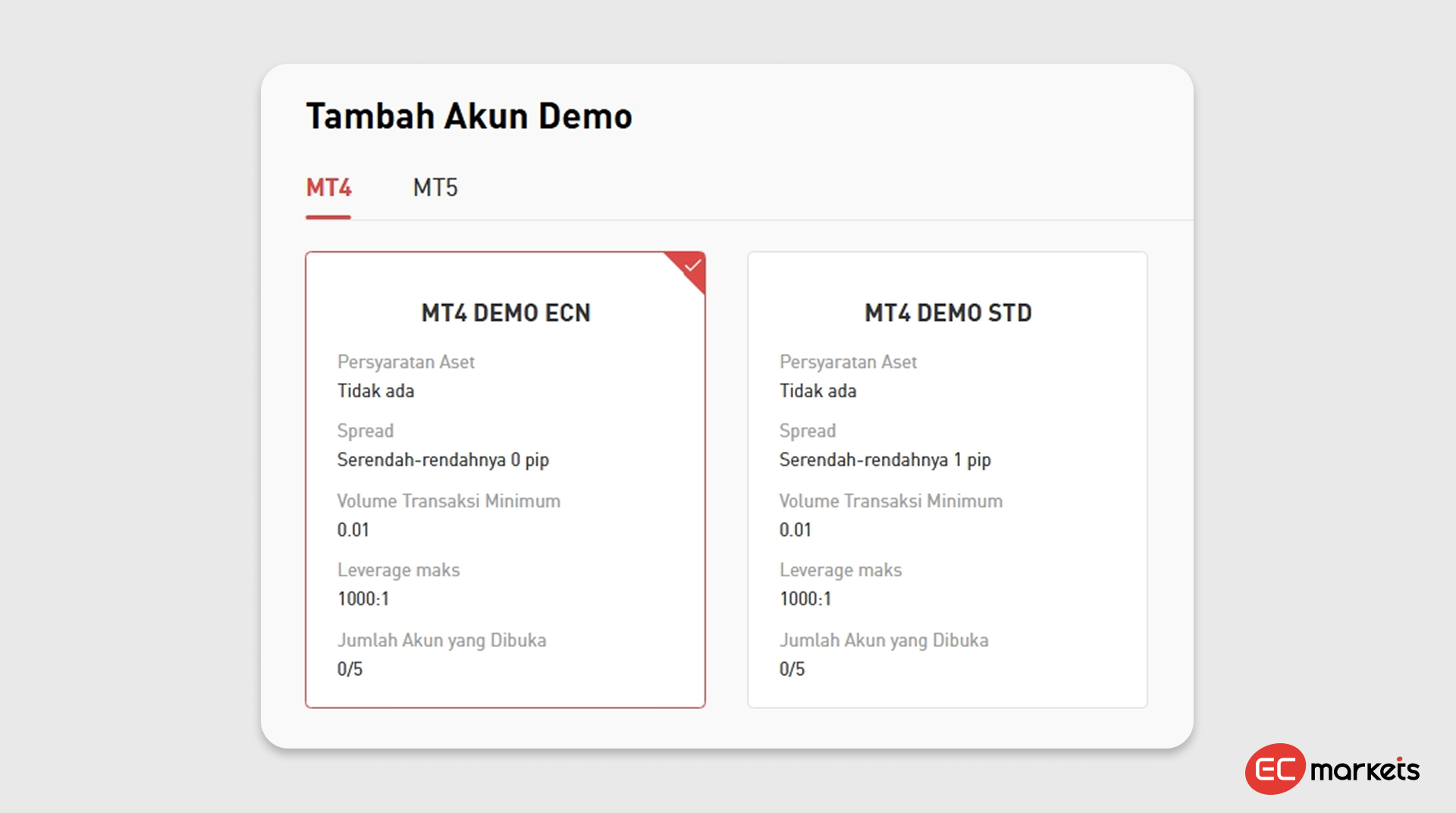Click Spread label in ECN card
The width and height of the screenshot is (1456, 813).
point(365,431)
